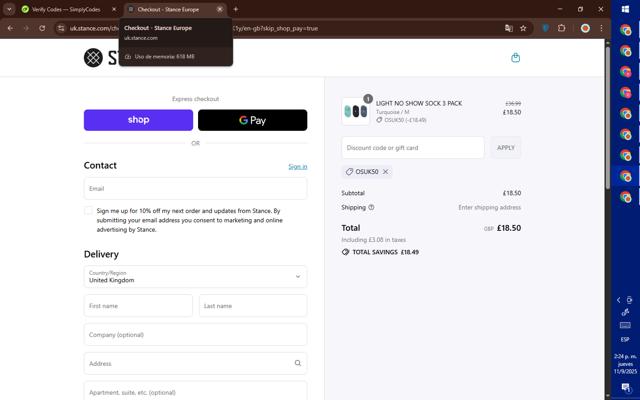Go back to previous page
Viewport: 640px width, 400px height.
click(10, 28)
